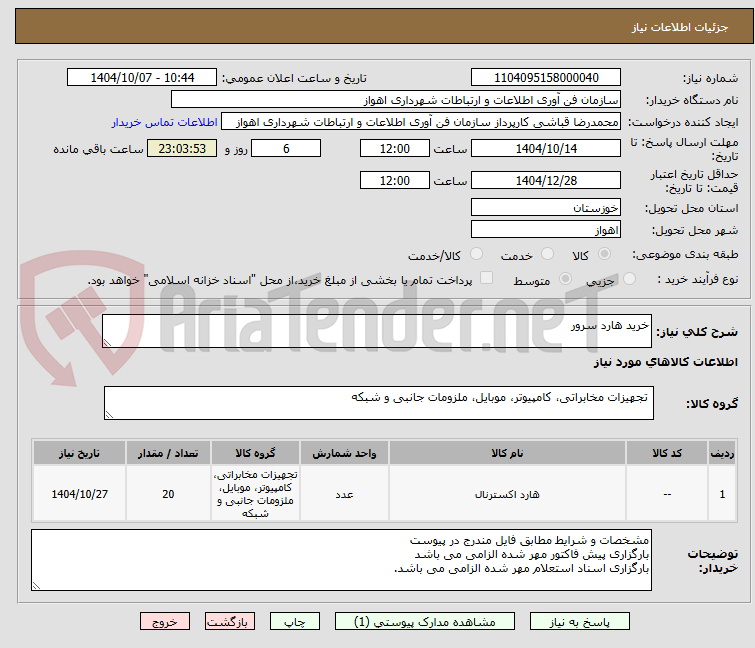Click the price validity date 1404/12/28
The height and width of the screenshot is (648, 755).
pos(546,181)
